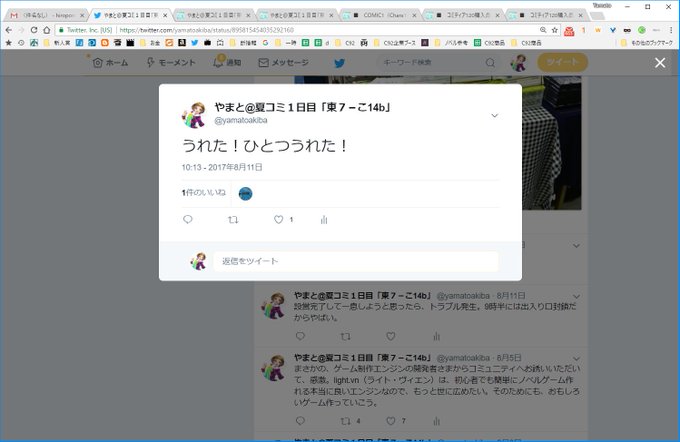Like the light.vn tweet with 7 likes

point(391,421)
